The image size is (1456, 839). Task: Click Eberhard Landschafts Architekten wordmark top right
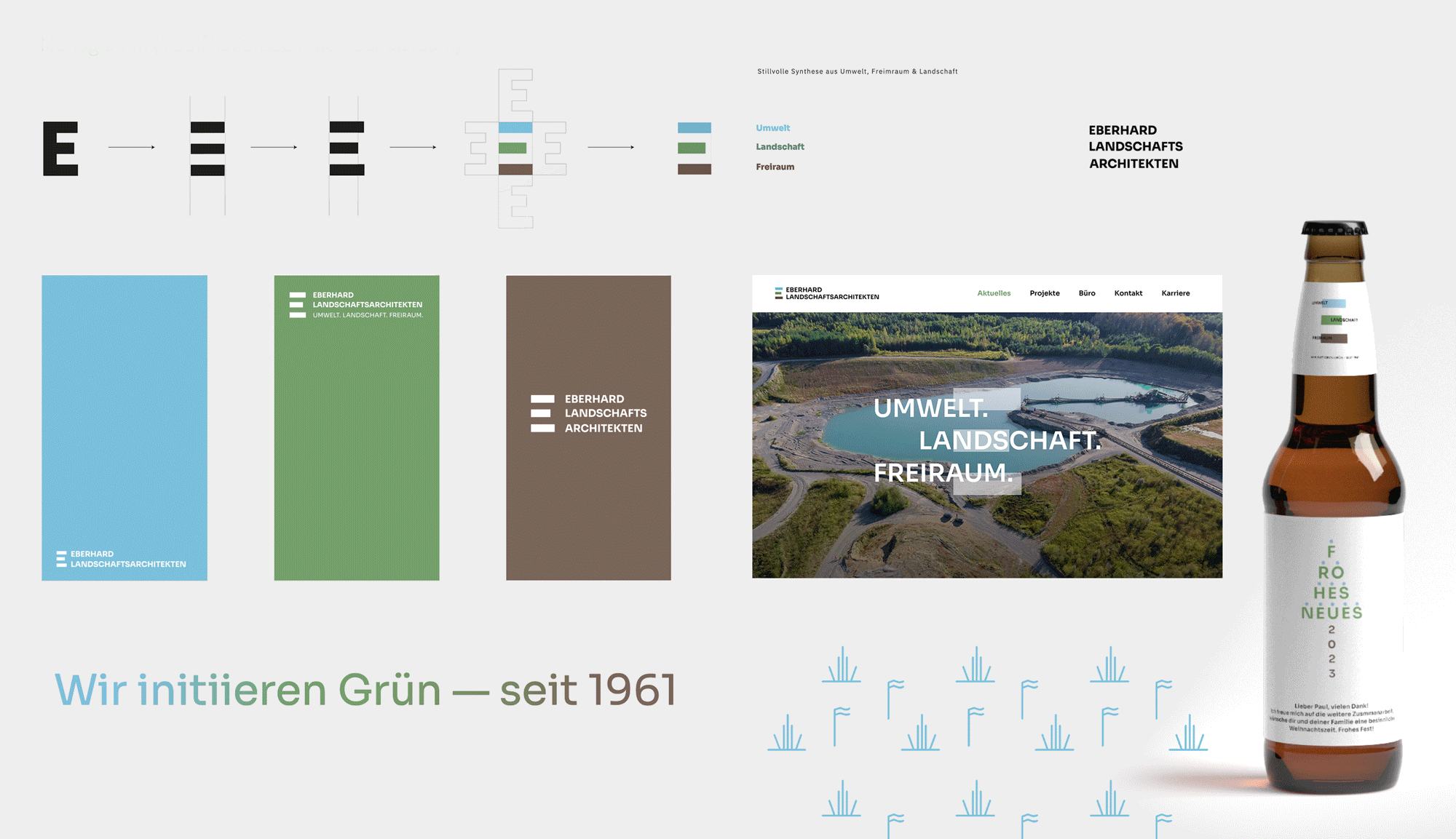[1135, 147]
